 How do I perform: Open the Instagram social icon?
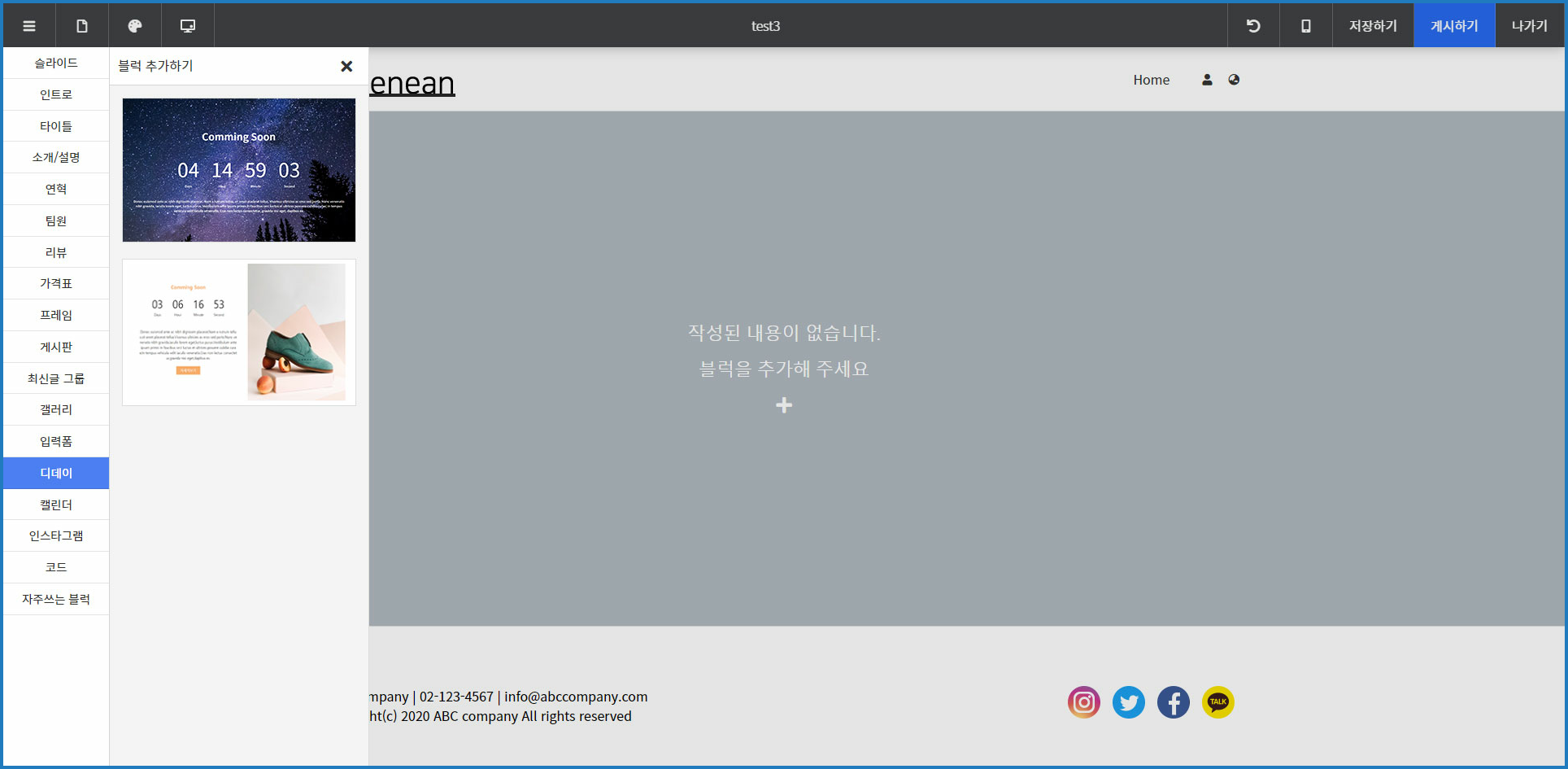coord(1083,702)
